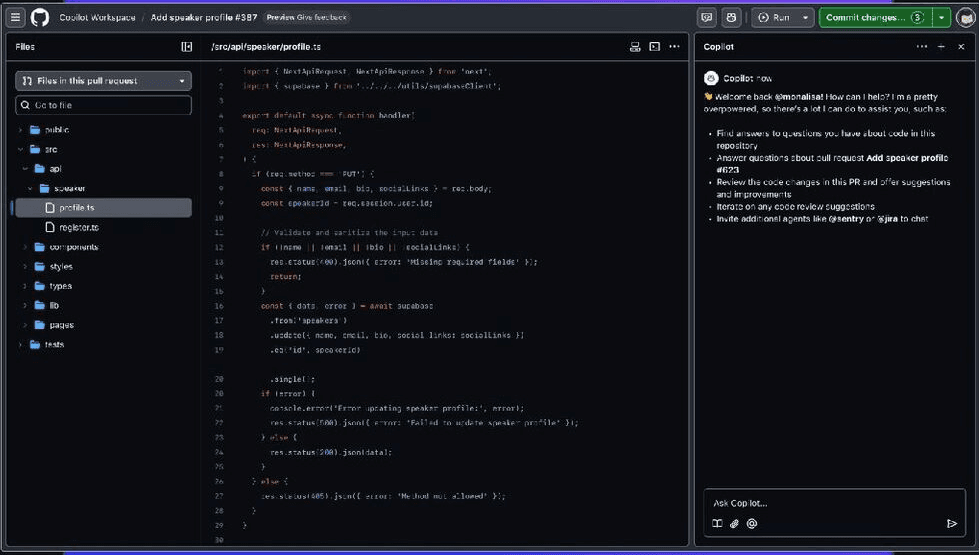Open the Copilot chat icon in header
The height and width of the screenshot is (555, 979).
[732, 17]
